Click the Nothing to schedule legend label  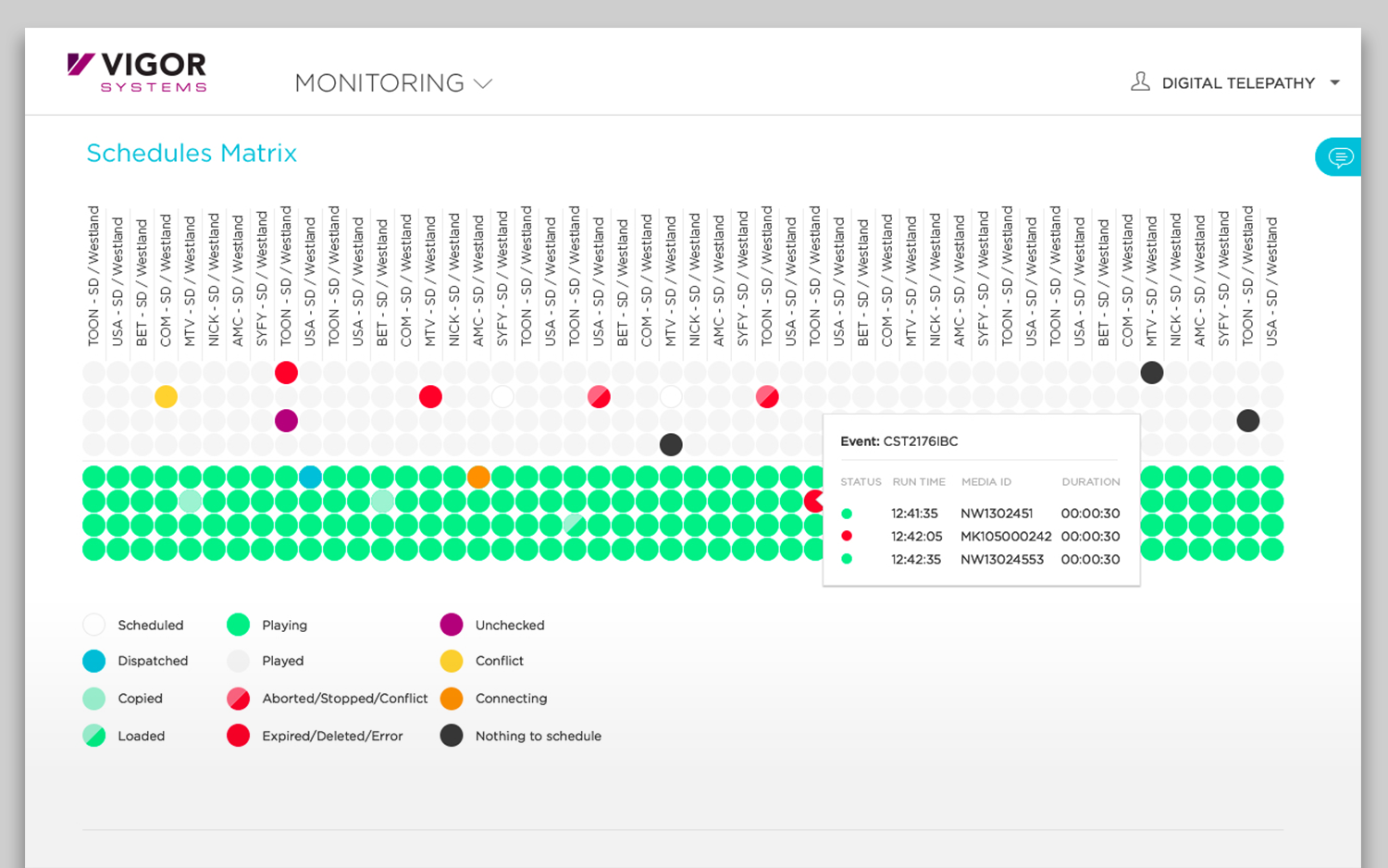(x=539, y=737)
